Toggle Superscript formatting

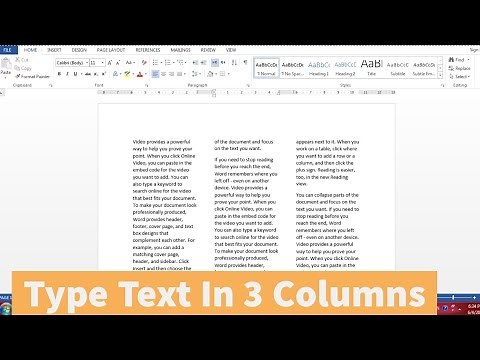click(x=104, y=74)
